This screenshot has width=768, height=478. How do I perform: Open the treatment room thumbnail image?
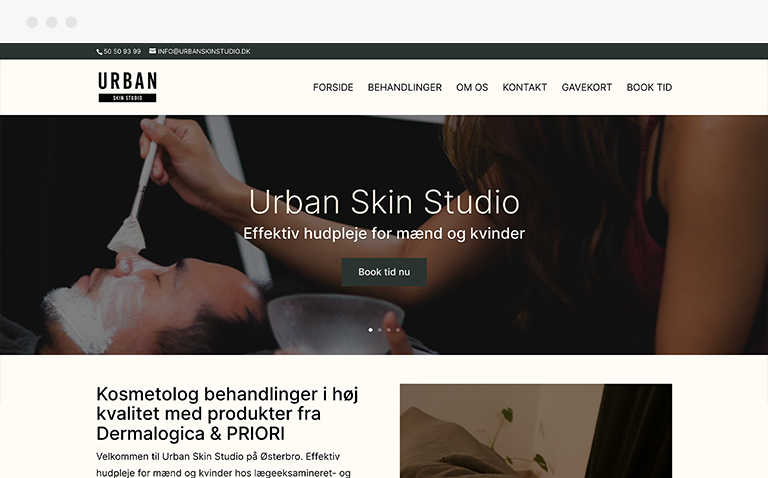(536, 431)
